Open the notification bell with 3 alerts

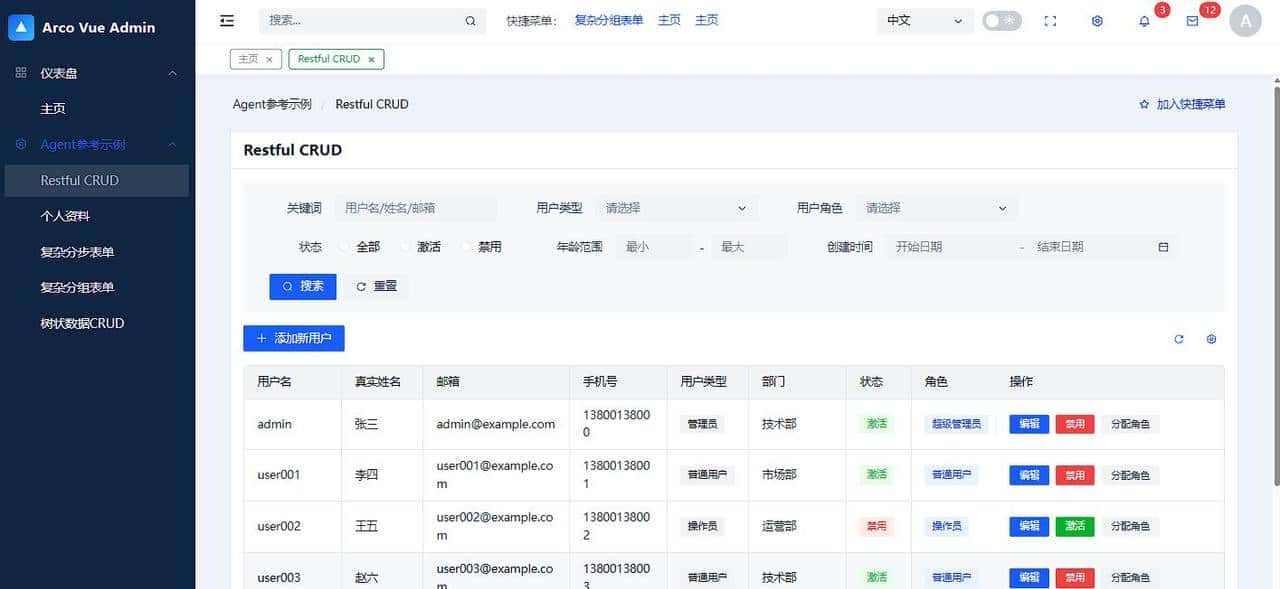point(1145,20)
